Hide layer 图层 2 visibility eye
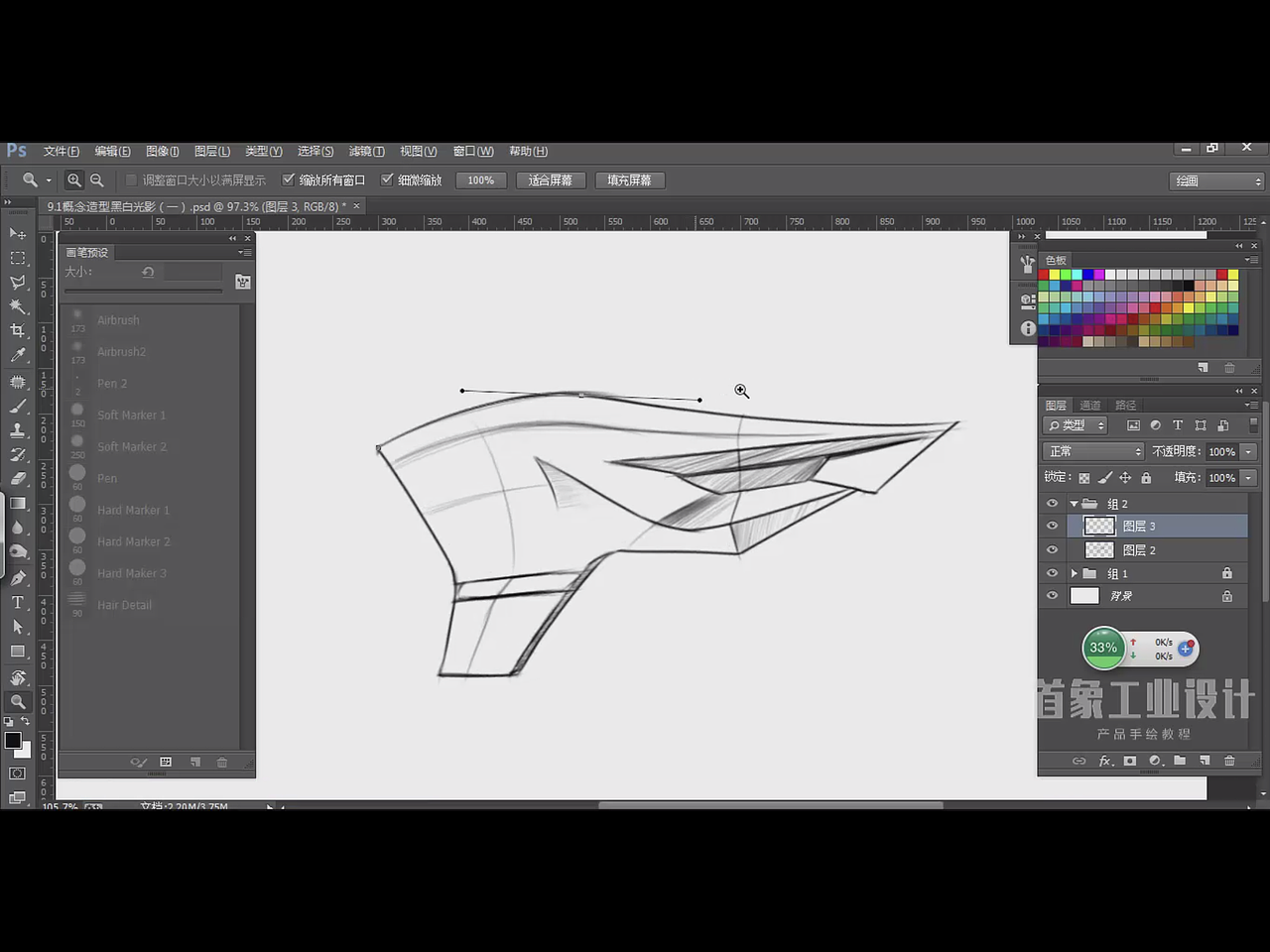1270x952 pixels. 1053,550
